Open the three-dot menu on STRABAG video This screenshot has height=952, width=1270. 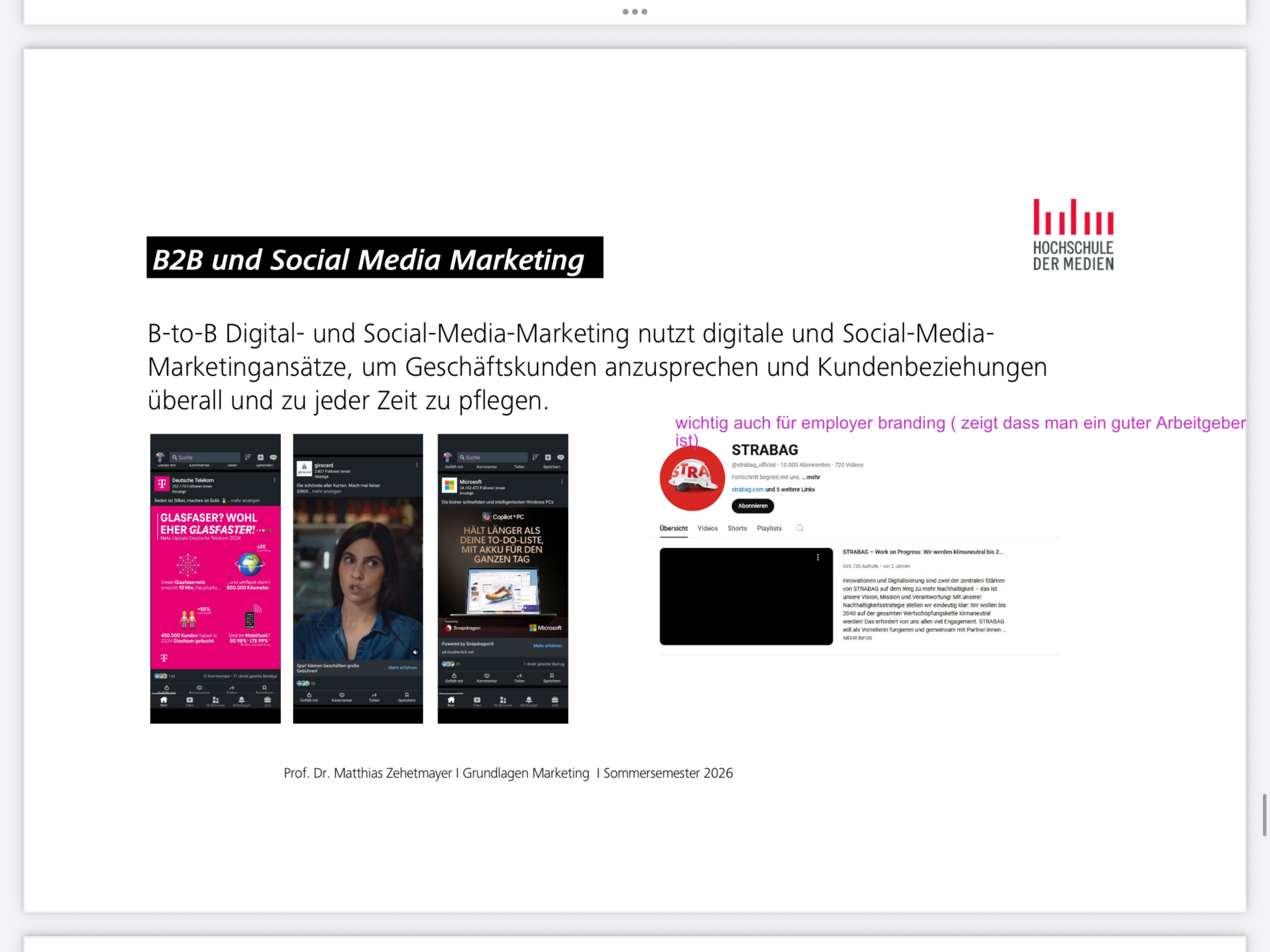pos(817,557)
